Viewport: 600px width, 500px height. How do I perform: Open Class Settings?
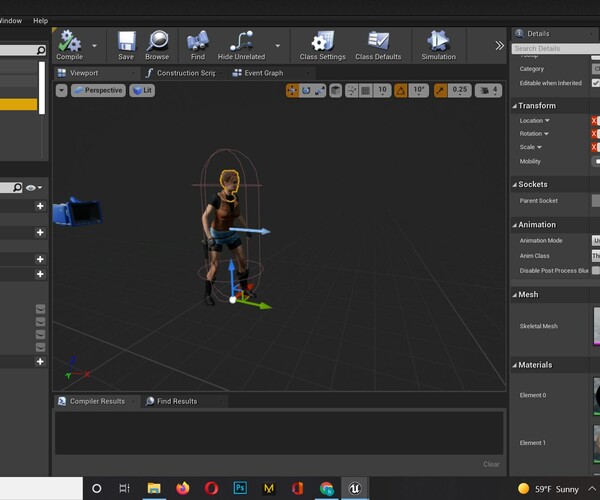(x=323, y=46)
